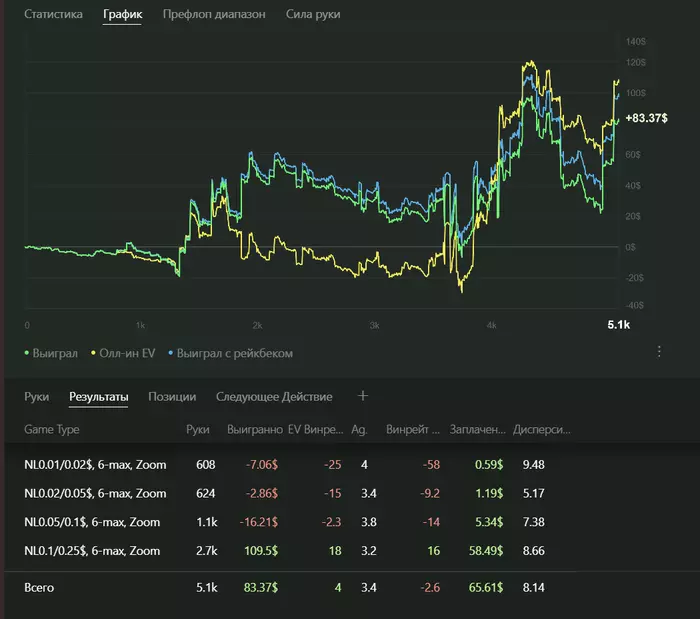Viewport: 700px width, 619px height.
Task: Hide the Выиграл с рейкбеком series
Action: (x=234, y=353)
